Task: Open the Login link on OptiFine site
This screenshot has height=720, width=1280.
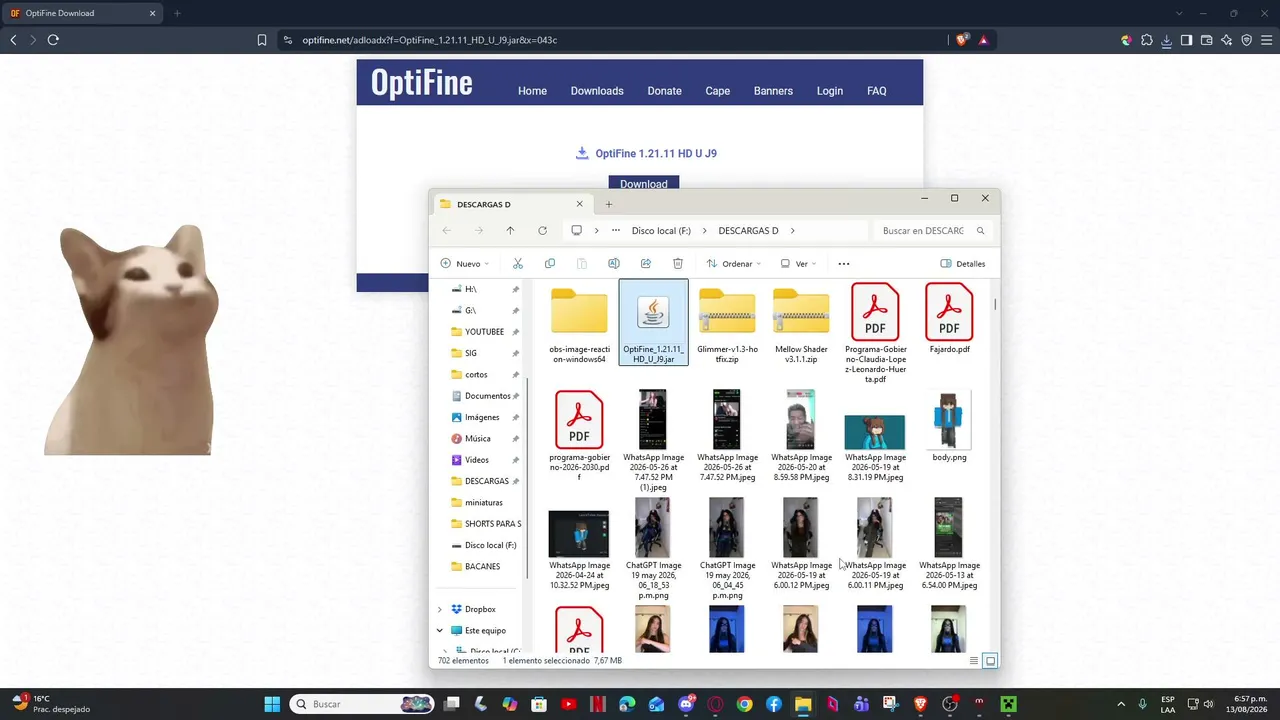Action: point(830,91)
